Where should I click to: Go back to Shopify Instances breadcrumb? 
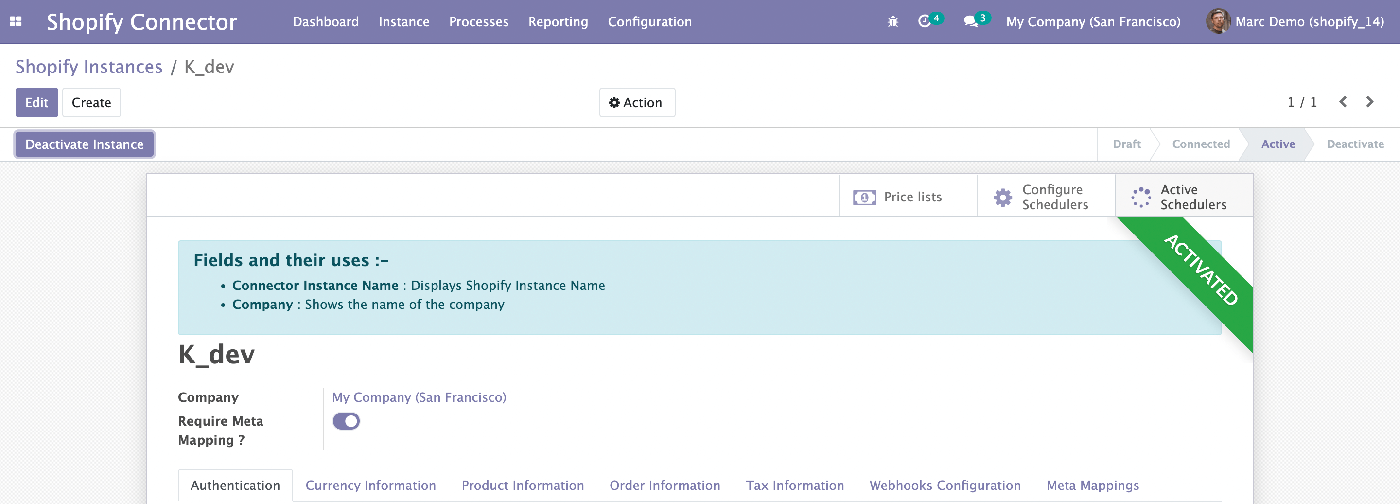pyautogui.click(x=89, y=67)
